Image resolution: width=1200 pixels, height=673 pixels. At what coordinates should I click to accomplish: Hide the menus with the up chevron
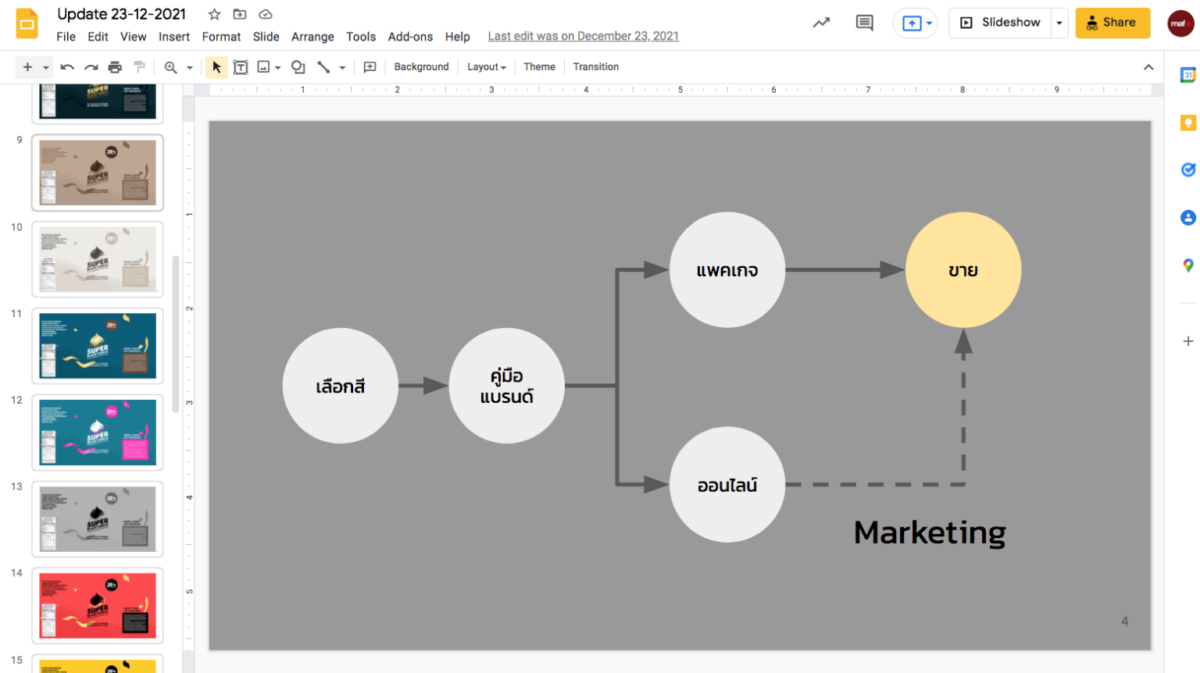pyautogui.click(x=1148, y=67)
